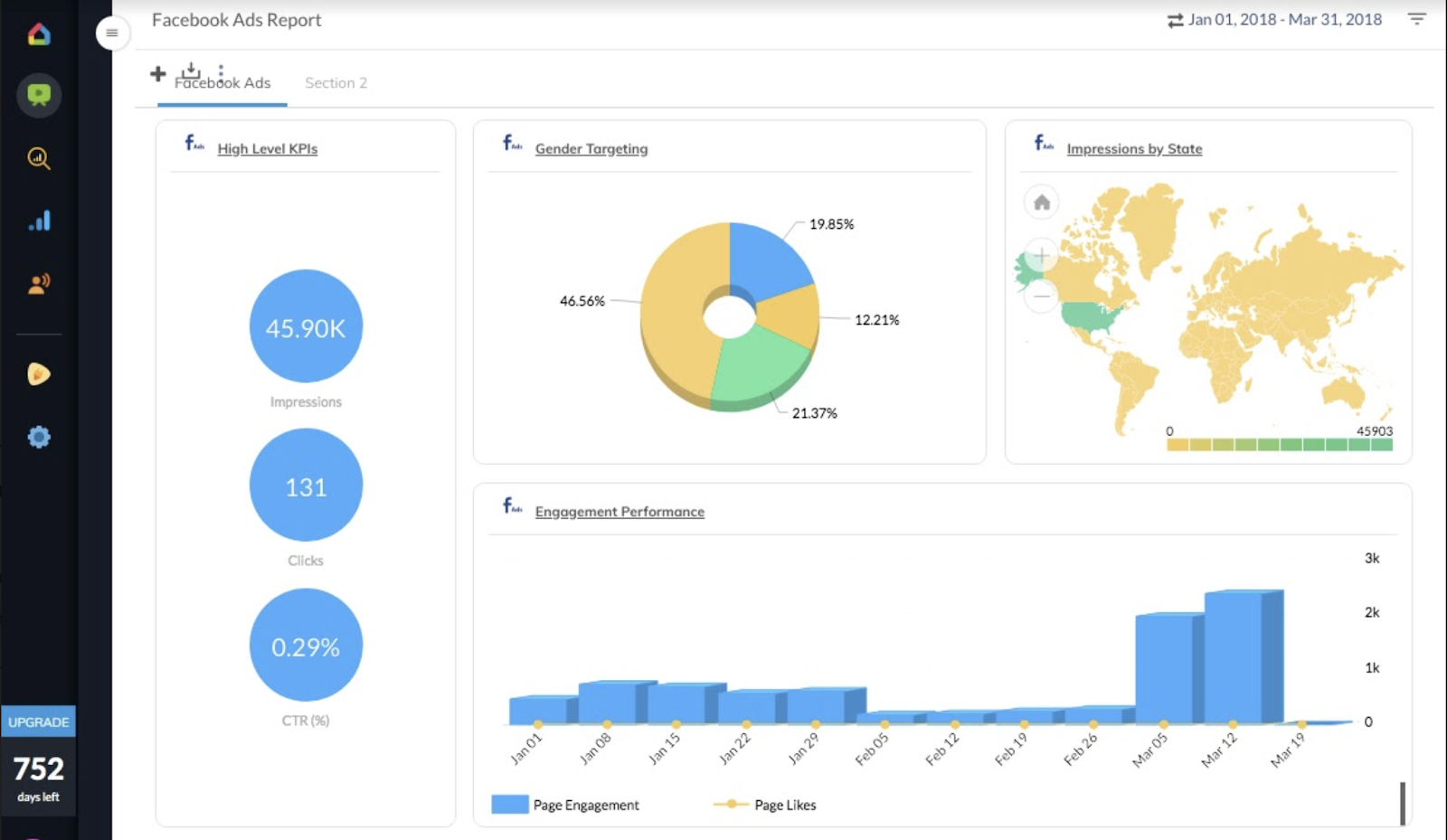The width and height of the screenshot is (1447, 840).
Task: Click Facebook Ads icon beside Impressions by State
Action: 1044,143
